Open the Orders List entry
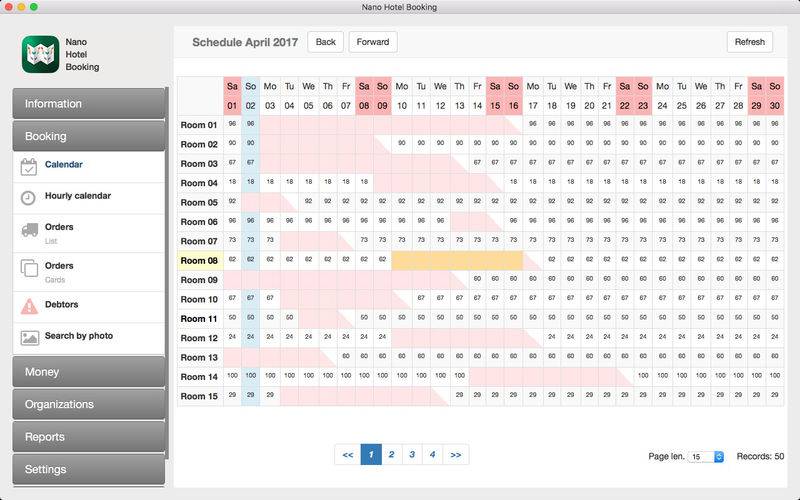The width and height of the screenshot is (800, 500). click(x=89, y=233)
